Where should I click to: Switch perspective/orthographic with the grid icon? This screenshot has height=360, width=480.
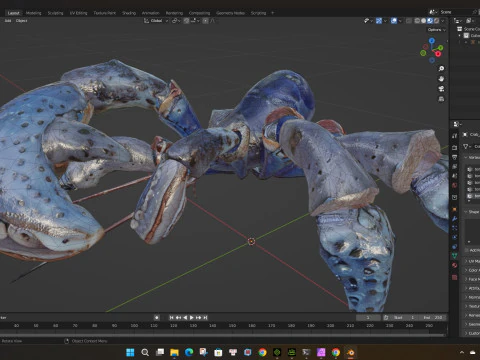[441, 99]
